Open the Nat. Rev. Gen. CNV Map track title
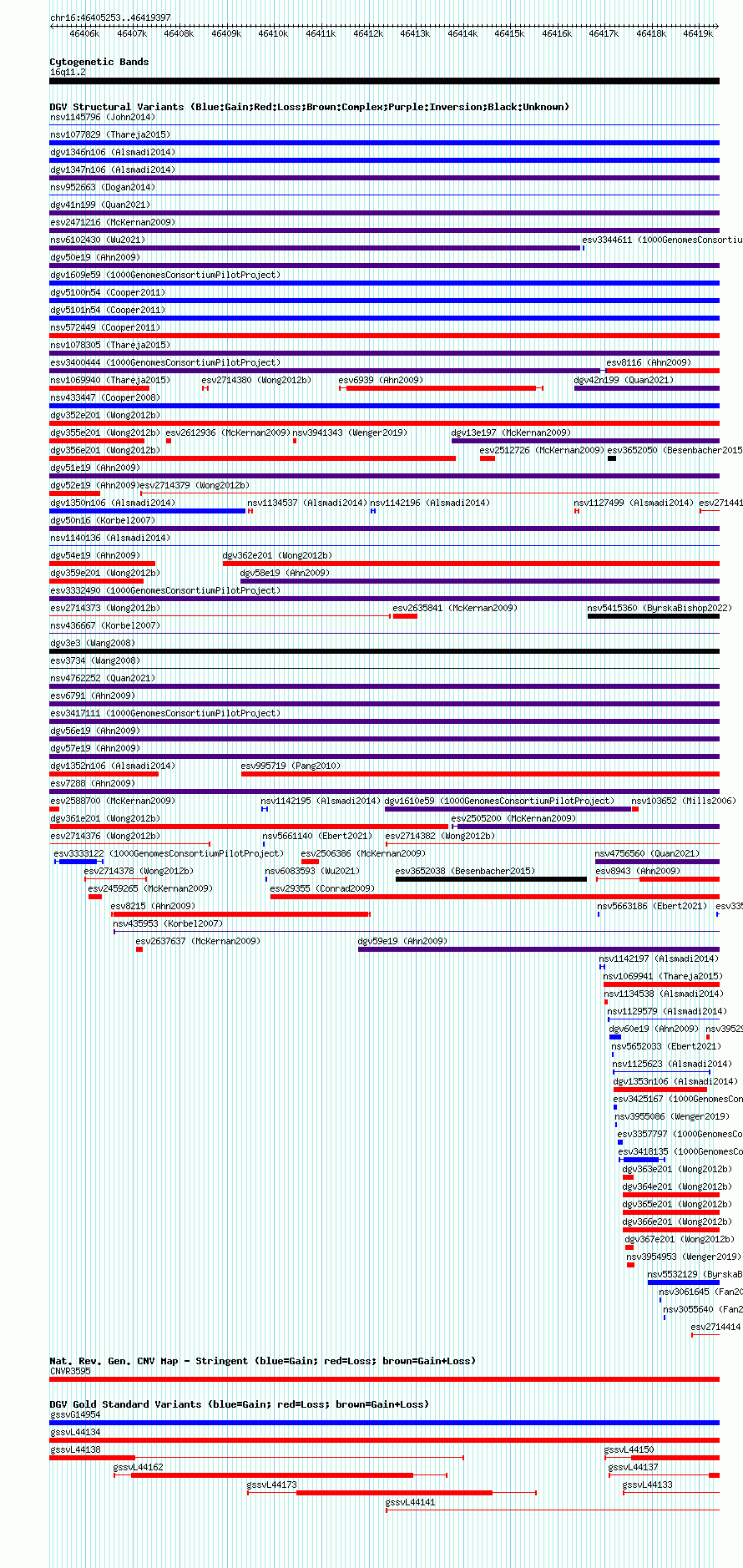Image resolution: width=743 pixels, height=1568 pixels. [262, 1361]
